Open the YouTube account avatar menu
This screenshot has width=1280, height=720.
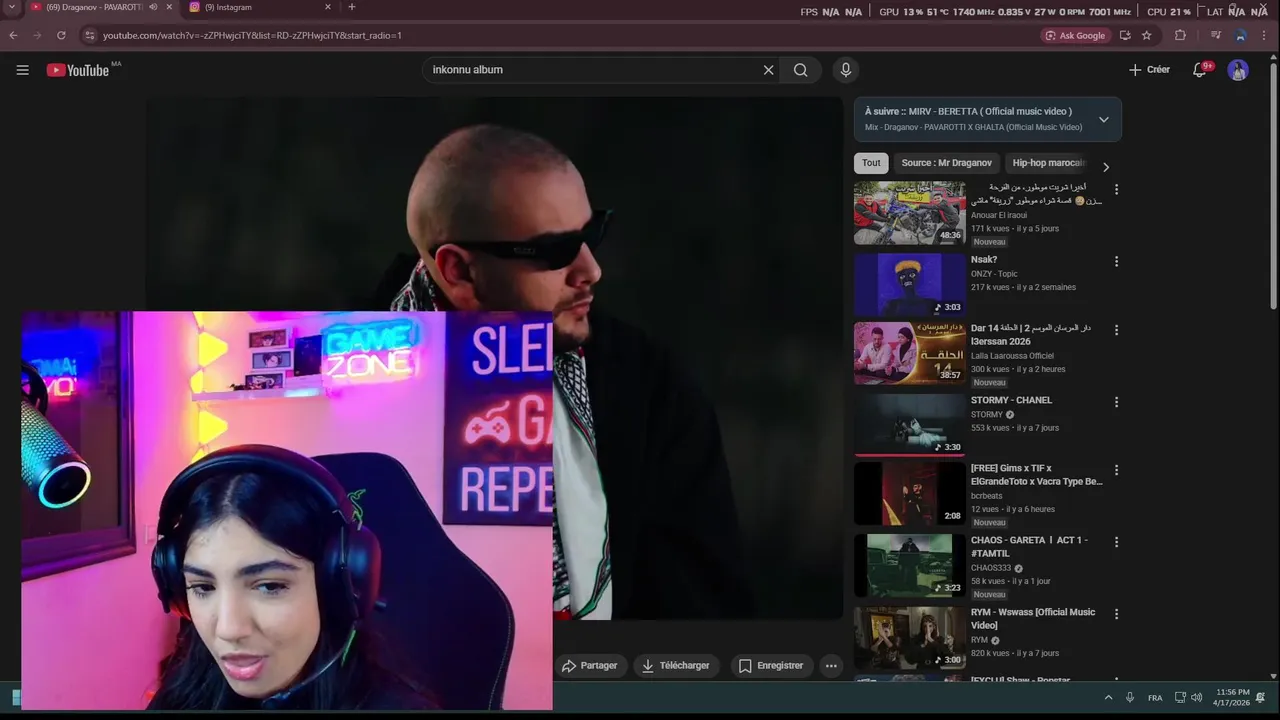coord(1238,70)
